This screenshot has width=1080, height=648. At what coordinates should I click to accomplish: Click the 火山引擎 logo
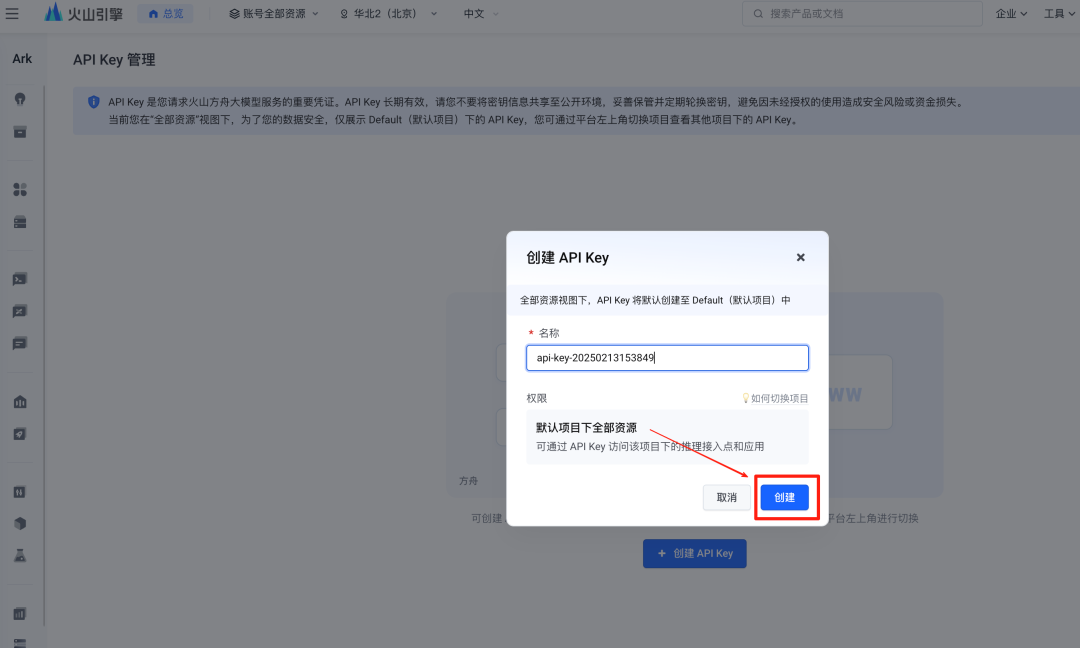point(83,13)
